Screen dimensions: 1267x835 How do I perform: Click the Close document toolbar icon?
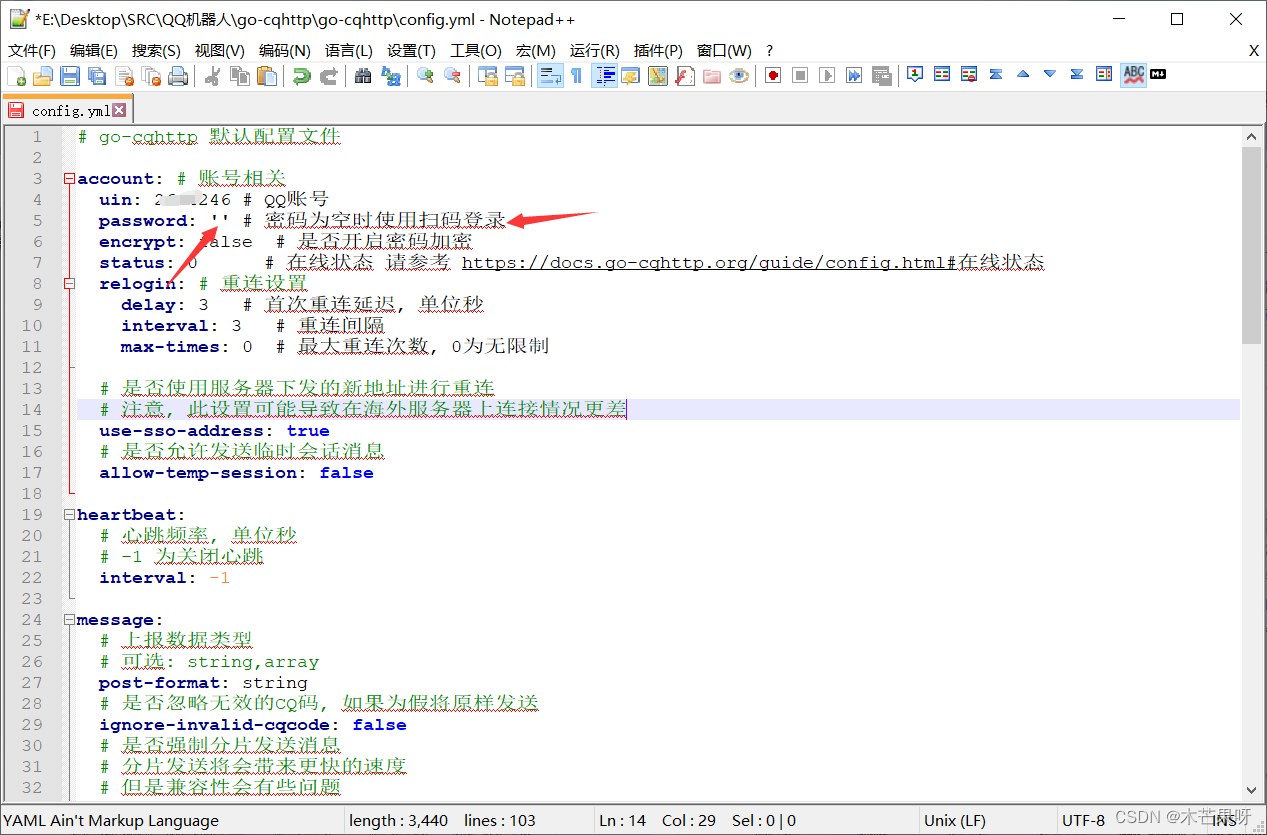tap(124, 76)
